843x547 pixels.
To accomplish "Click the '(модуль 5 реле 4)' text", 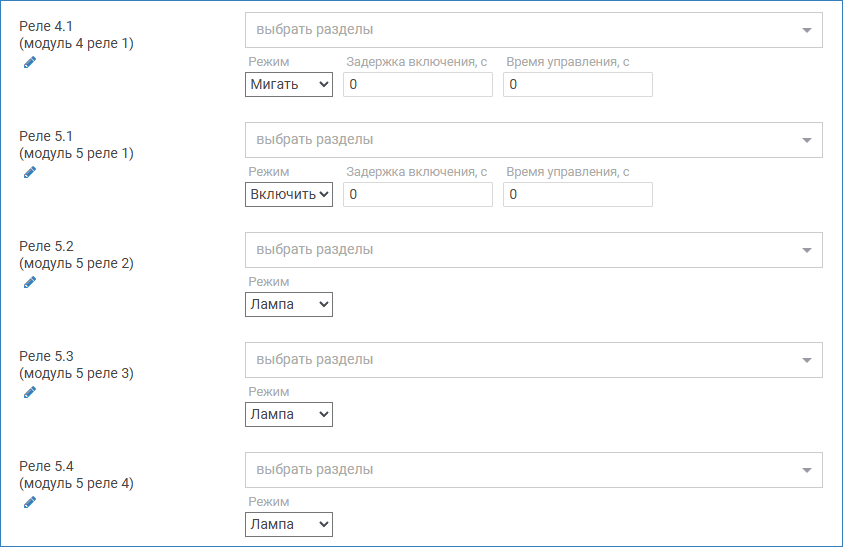I will click(x=76, y=483).
